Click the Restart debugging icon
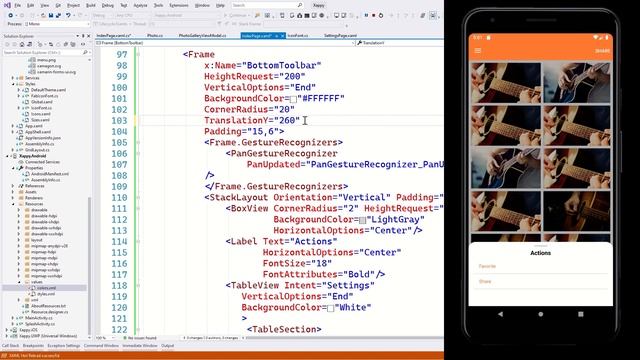Image resolution: width=640 pixels, height=360 pixels. point(381,15)
